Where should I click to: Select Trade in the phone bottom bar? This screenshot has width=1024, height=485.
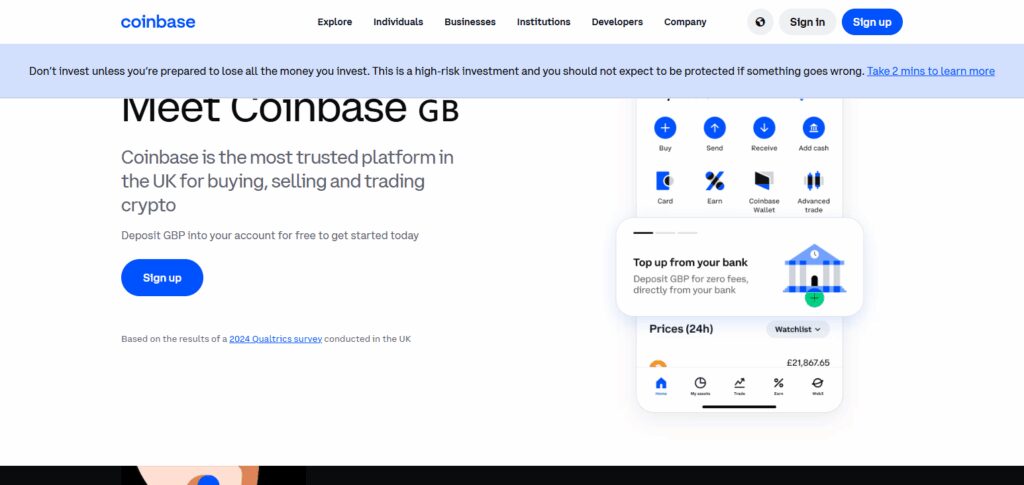(739, 386)
